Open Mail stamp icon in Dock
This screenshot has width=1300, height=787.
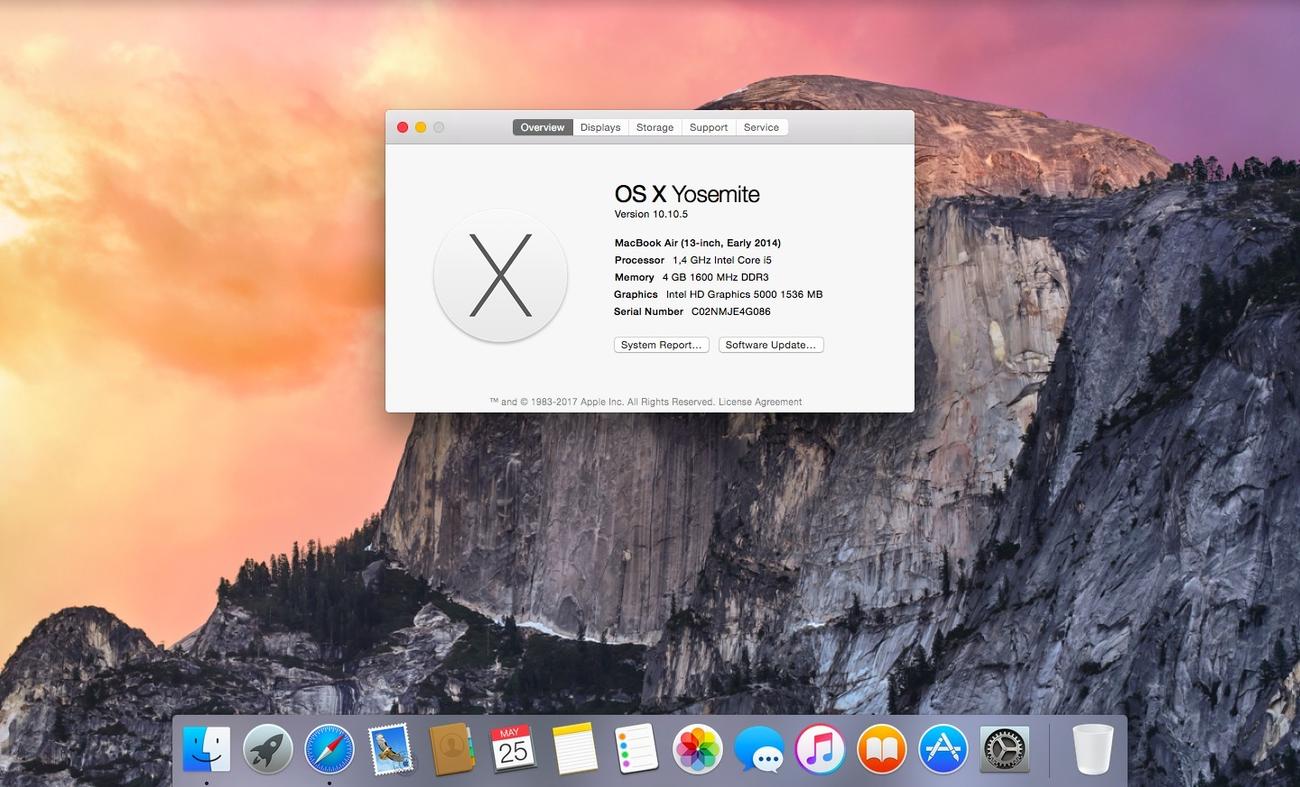[x=391, y=749]
